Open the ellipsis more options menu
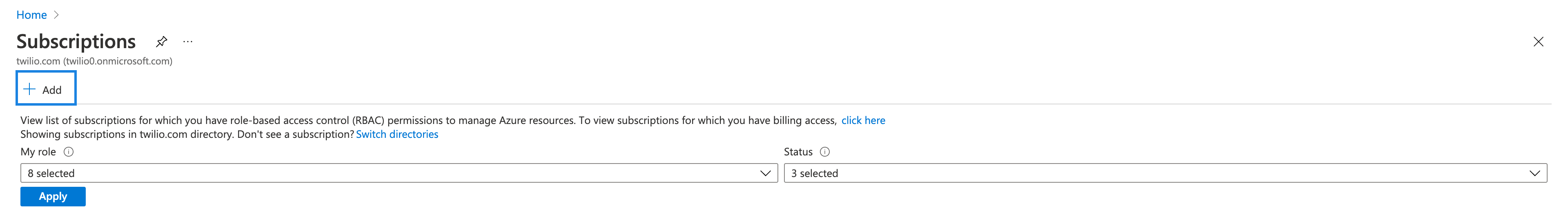The height and width of the screenshot is (208, 1568). (x=187, y=41)
